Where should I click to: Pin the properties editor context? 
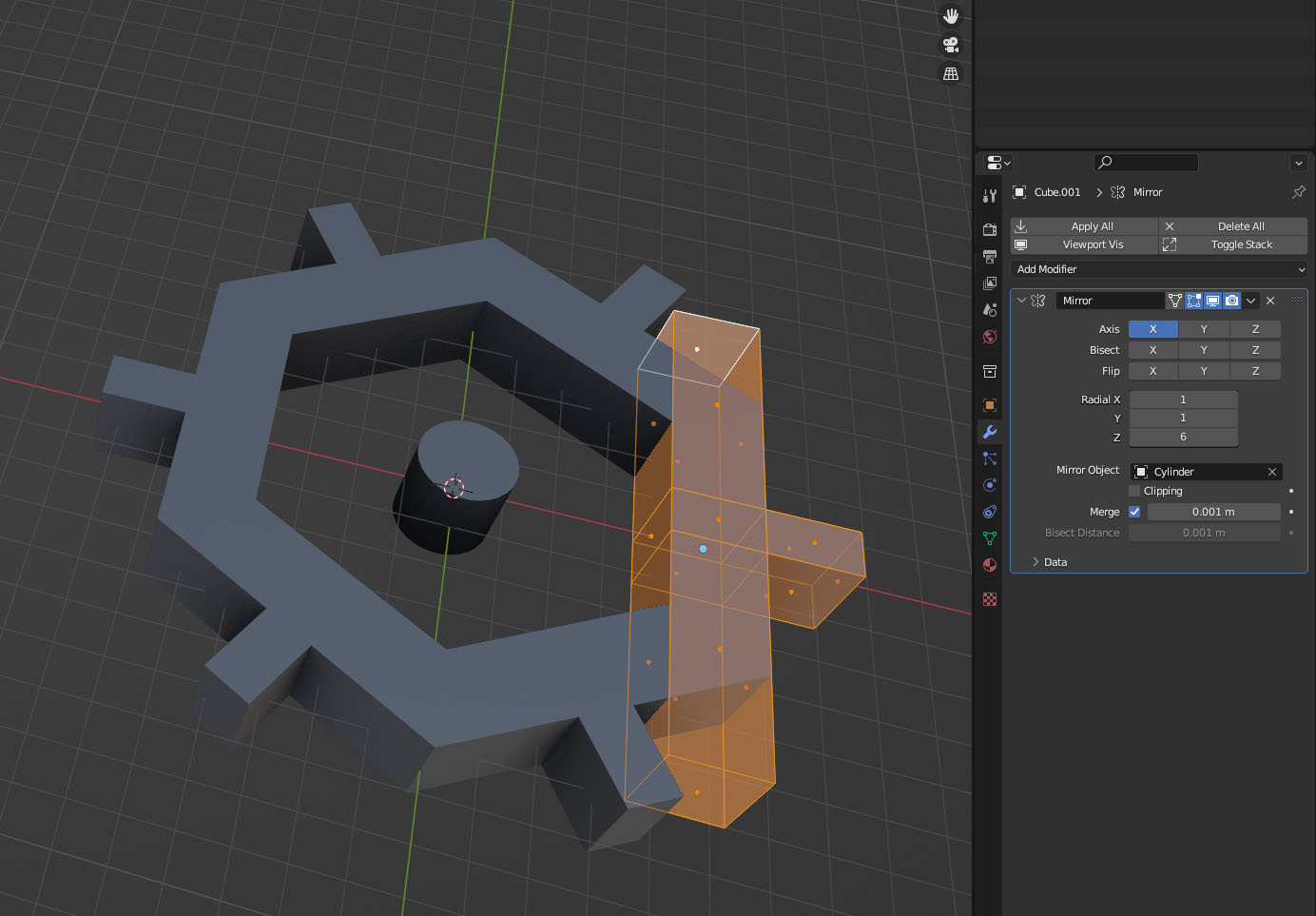(x=1299, y=192)
